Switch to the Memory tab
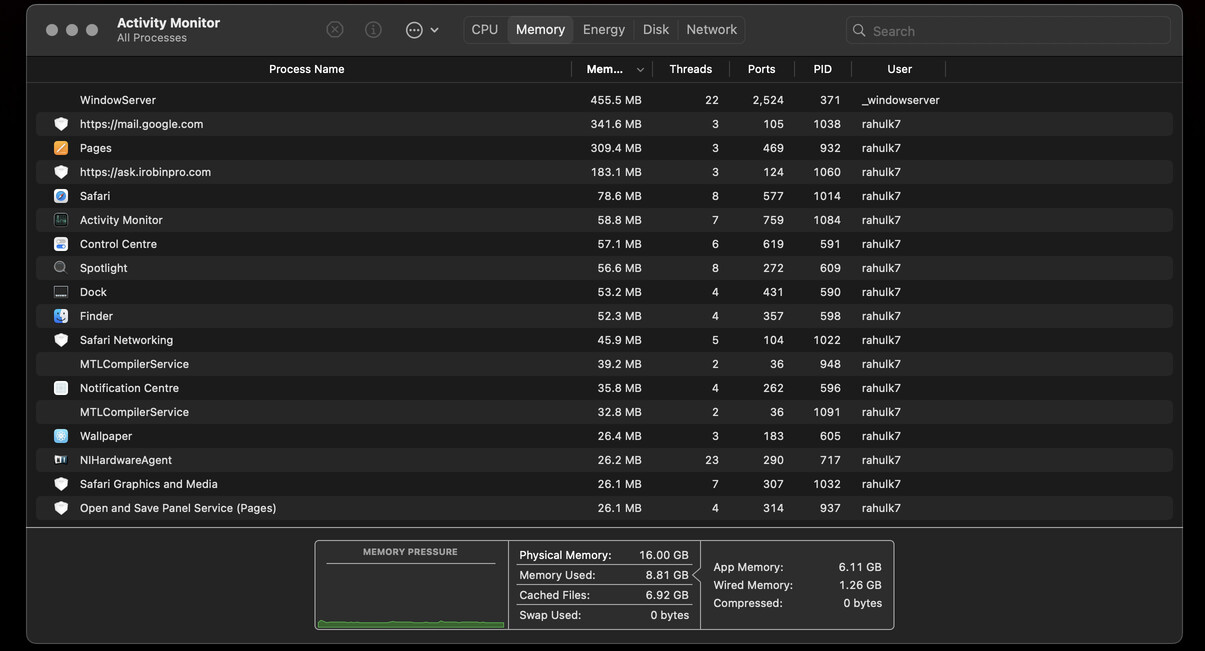 [540, 30]
